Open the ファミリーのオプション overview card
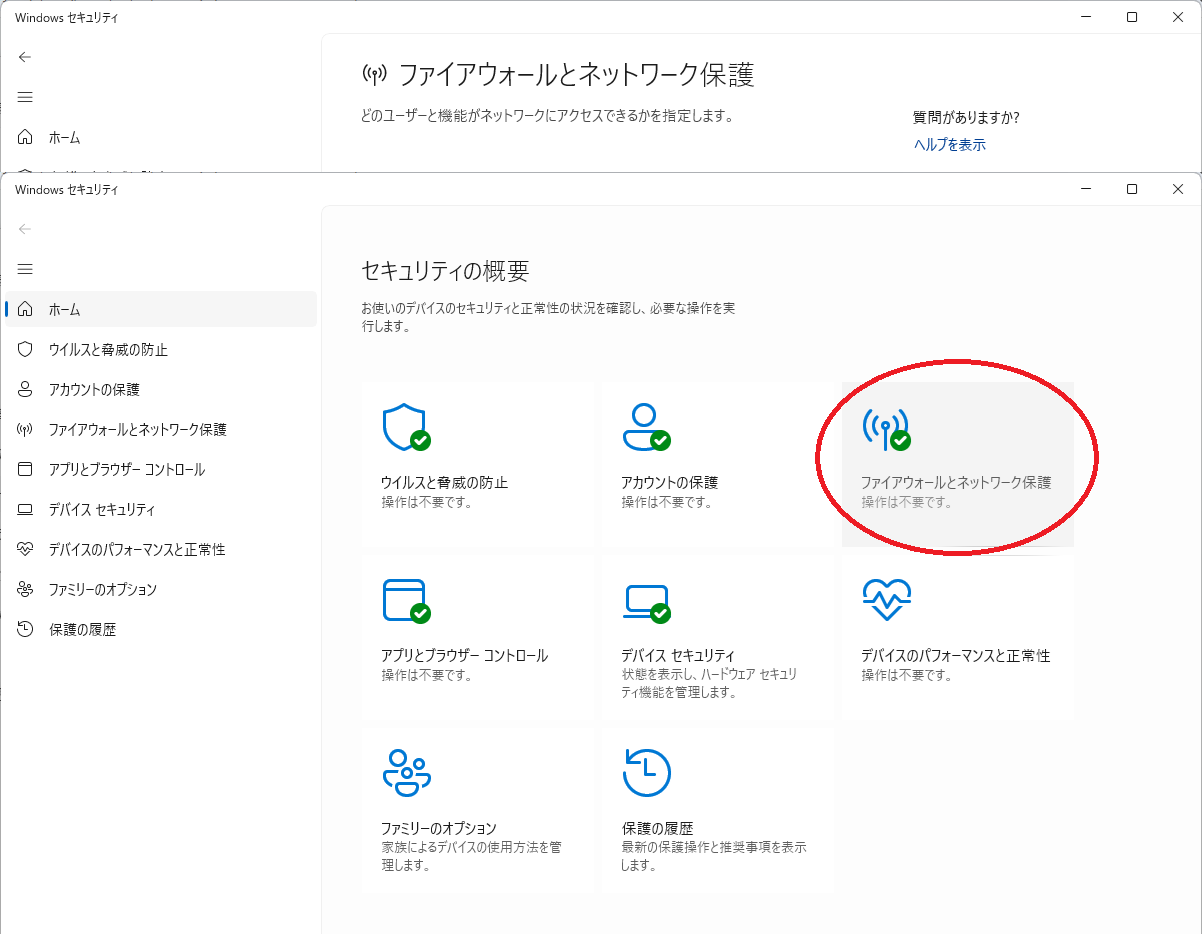This screenshot has width=1202, height=934. [477, 810]
